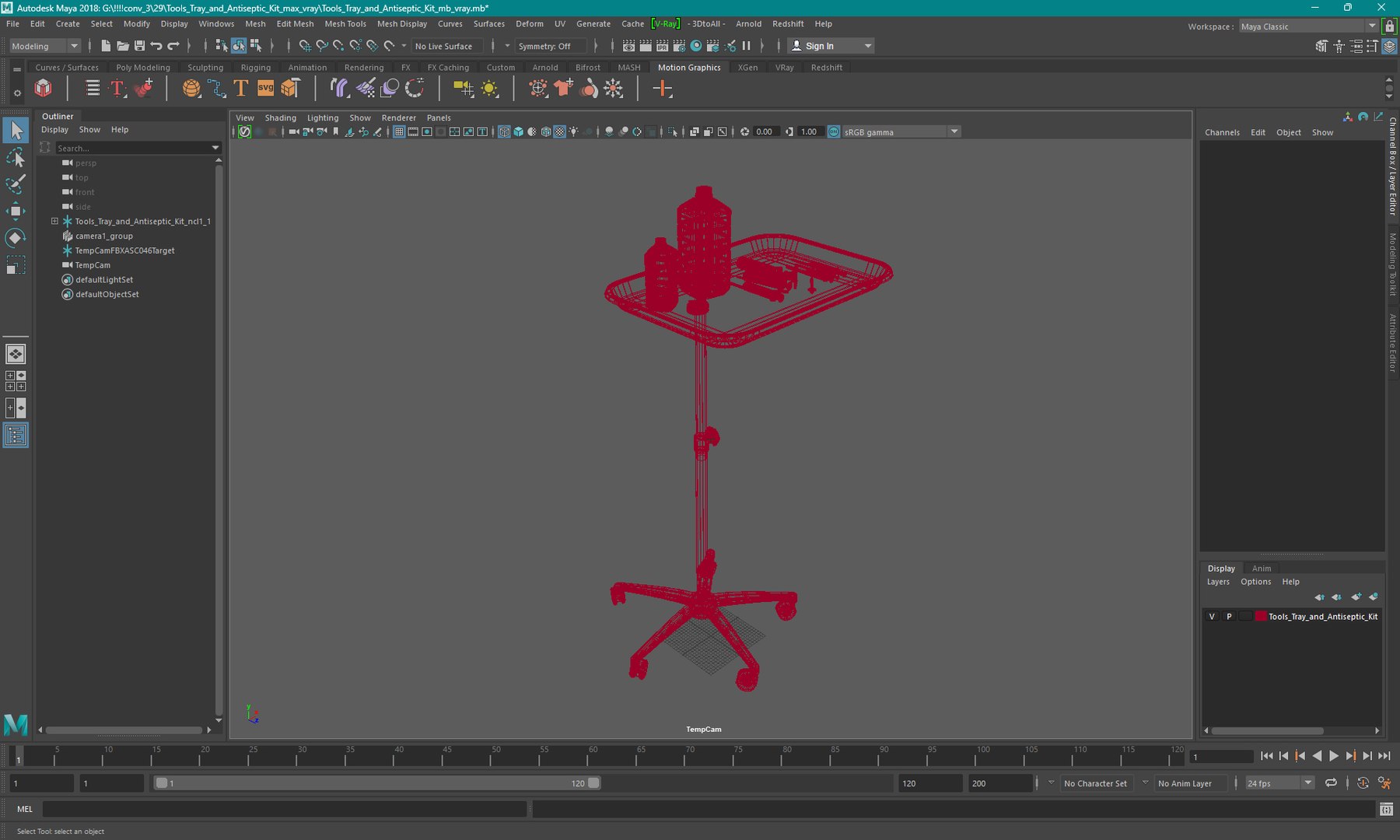Viewport: 1400px width, 840px height.
Task: Open the Modeling menu set dropdown
Action: tap(44, 46)
